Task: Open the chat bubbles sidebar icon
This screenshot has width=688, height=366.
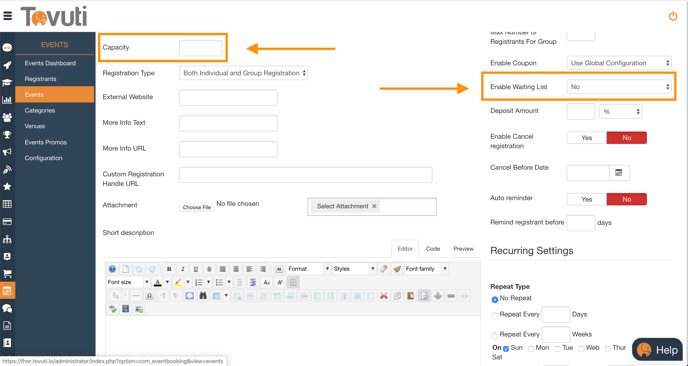Action: [7, 309]
